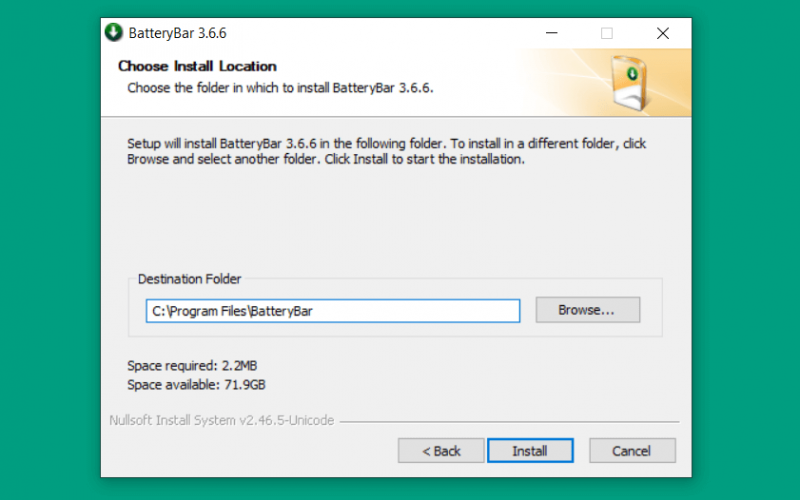Go back with the < Back button
This screenshot has height=500, width=800.
tap(441, 451)
